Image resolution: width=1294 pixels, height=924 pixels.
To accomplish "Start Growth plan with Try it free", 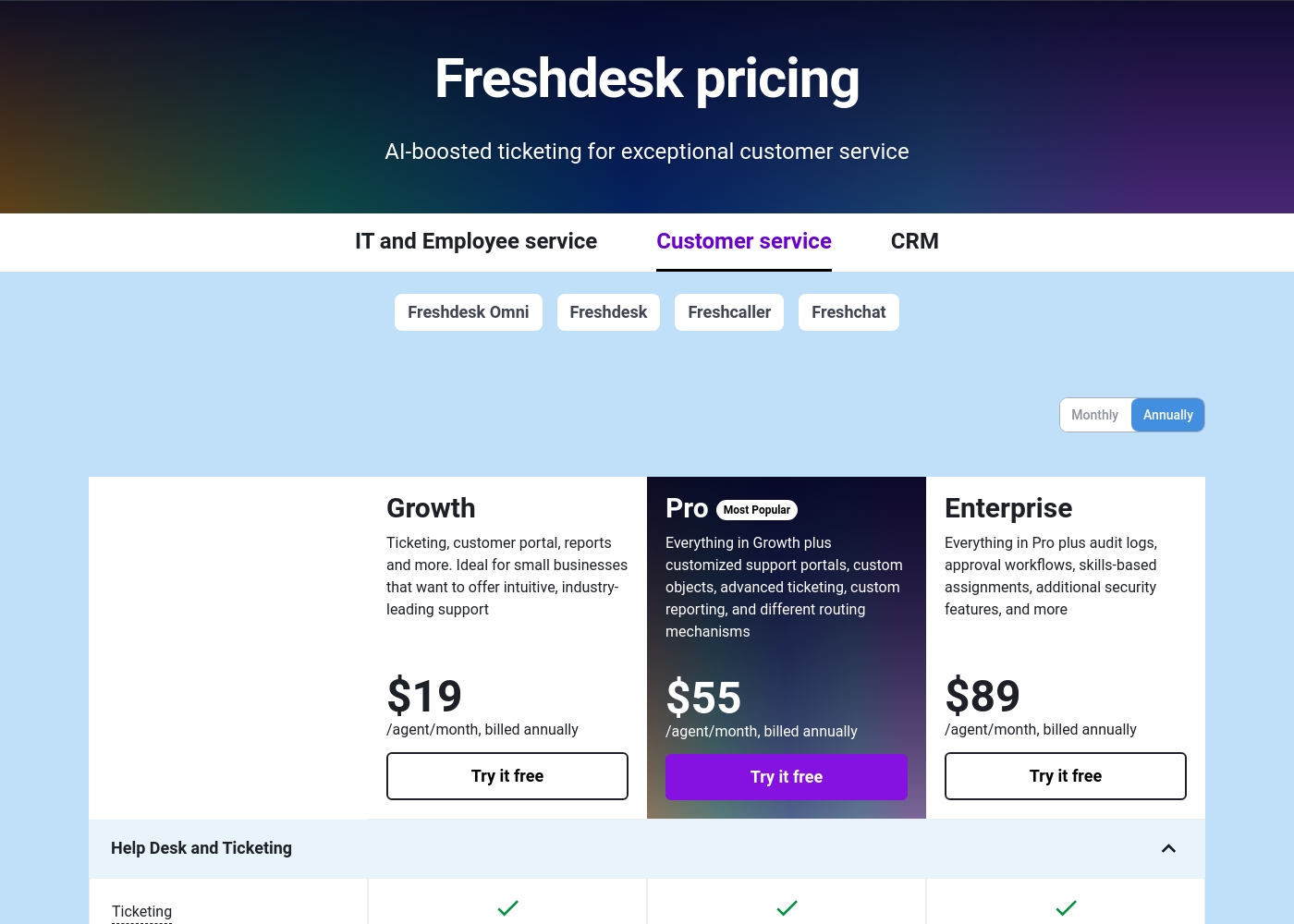I will point(507,776).
